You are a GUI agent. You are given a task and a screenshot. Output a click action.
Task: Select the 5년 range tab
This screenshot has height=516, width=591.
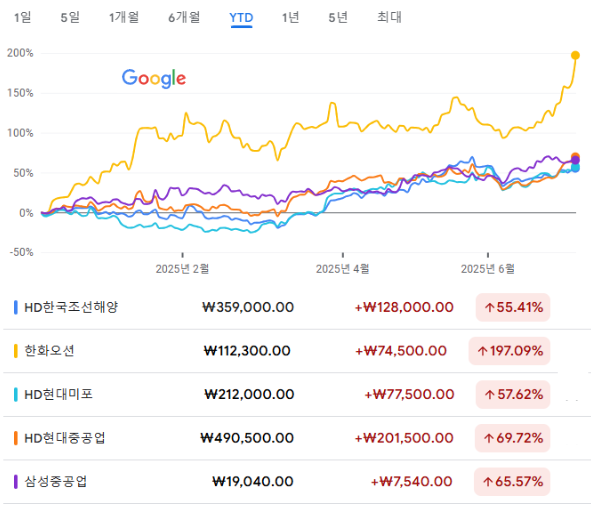coord(338,17)
